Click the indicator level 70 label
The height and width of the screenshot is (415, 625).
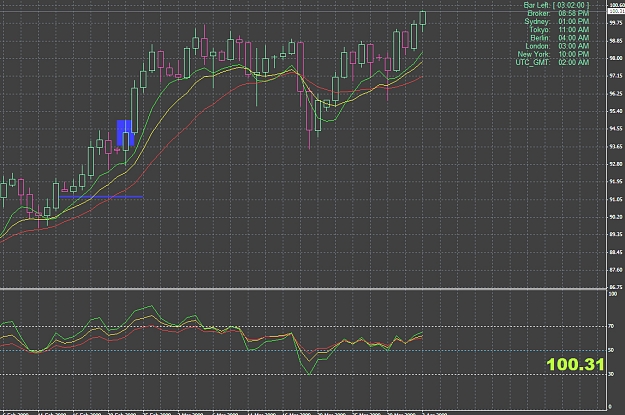click(x=611, y=326)
